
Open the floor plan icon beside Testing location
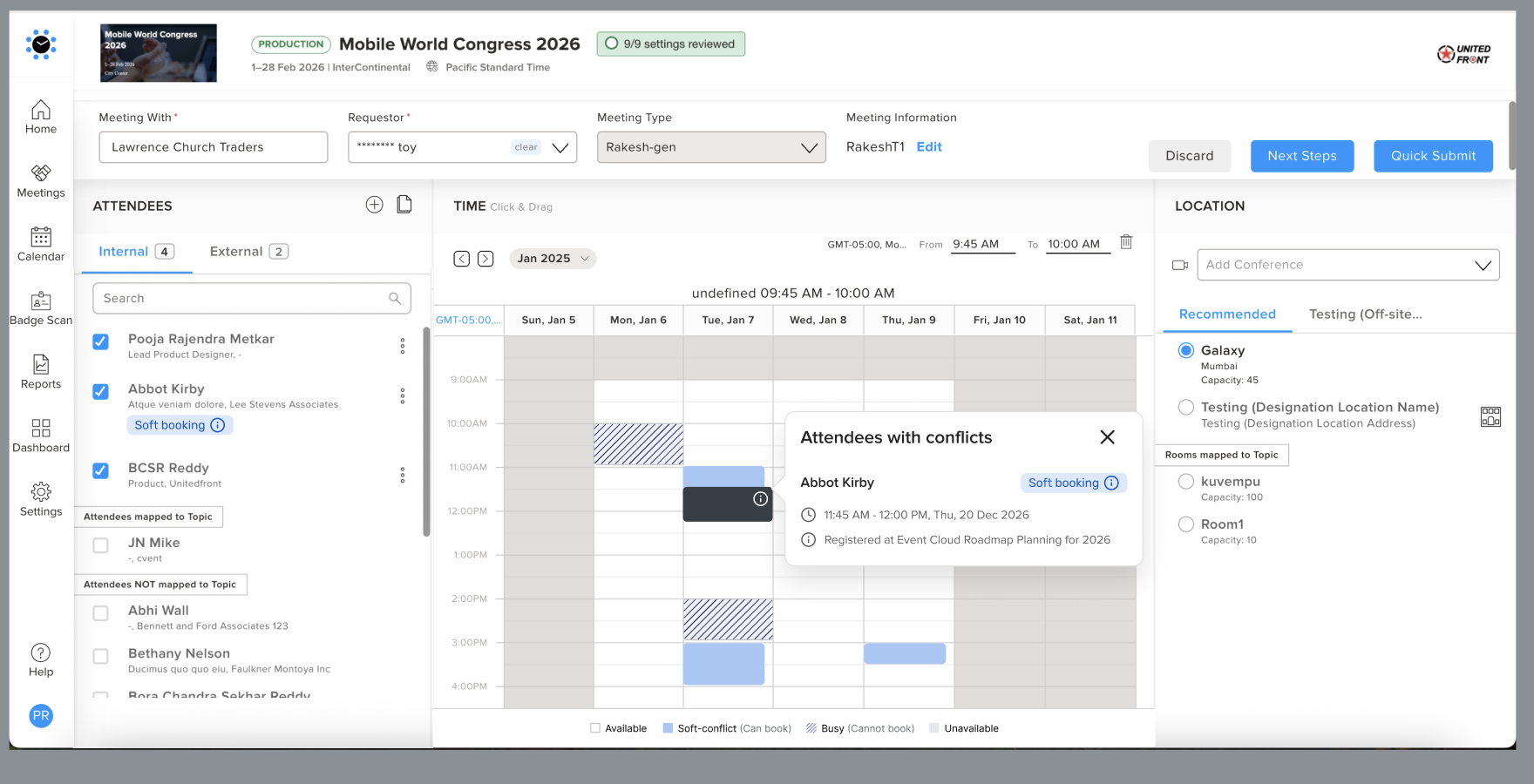pyautogui.click(x=1490, y=416)
